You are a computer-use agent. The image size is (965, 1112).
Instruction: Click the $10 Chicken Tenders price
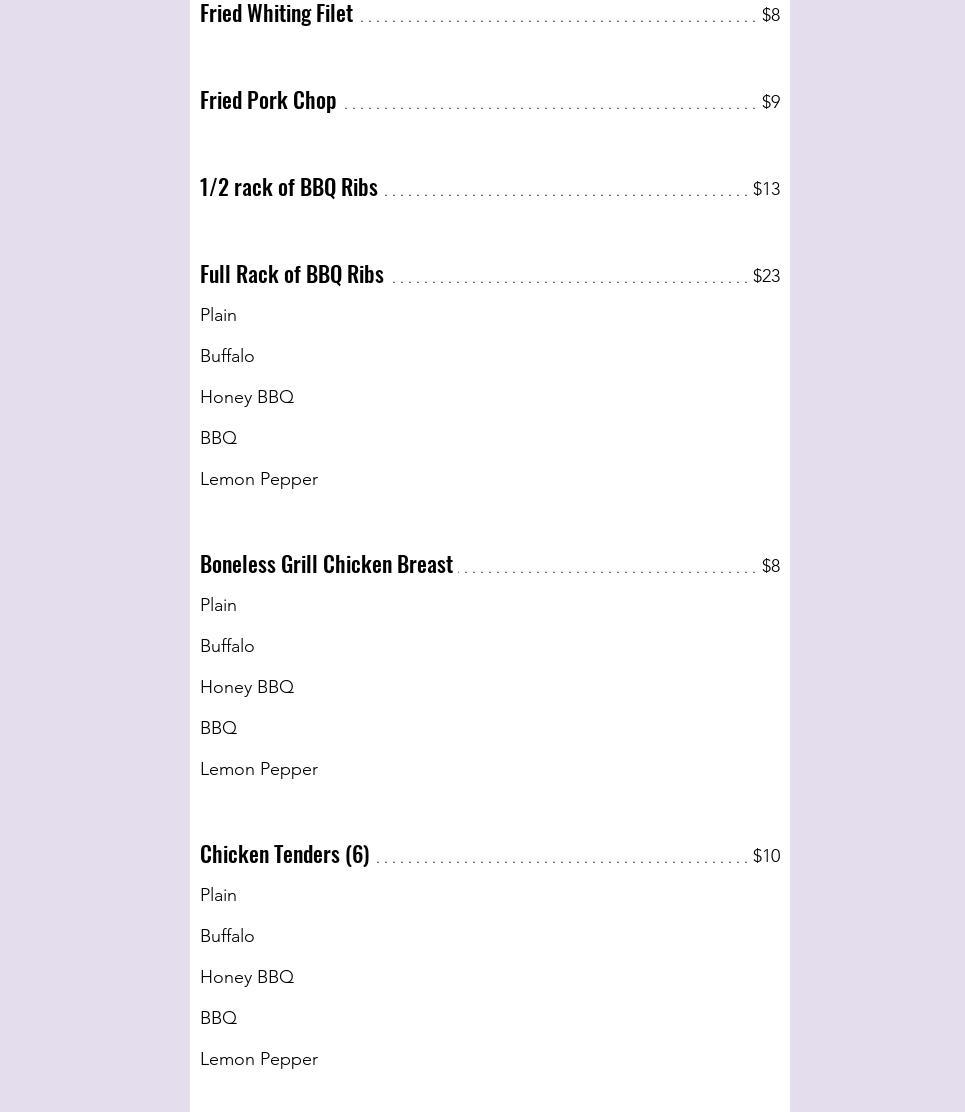coord(766,857)
